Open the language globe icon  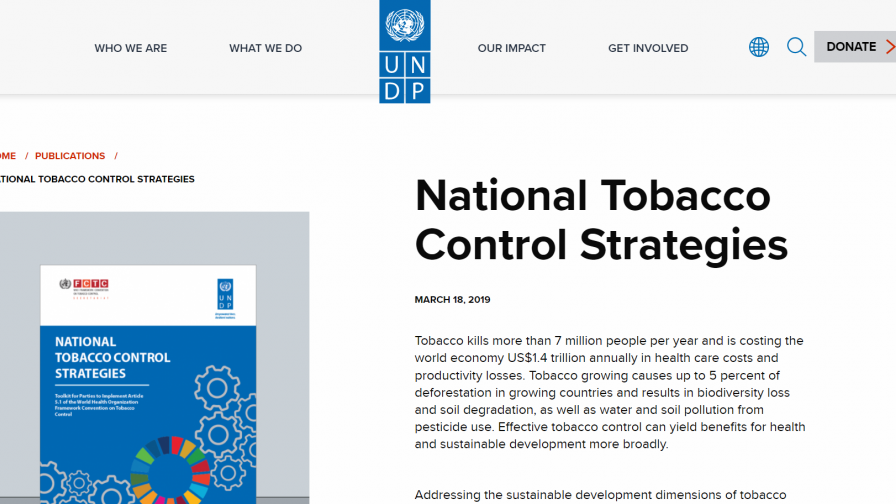[x=759, y=47]
